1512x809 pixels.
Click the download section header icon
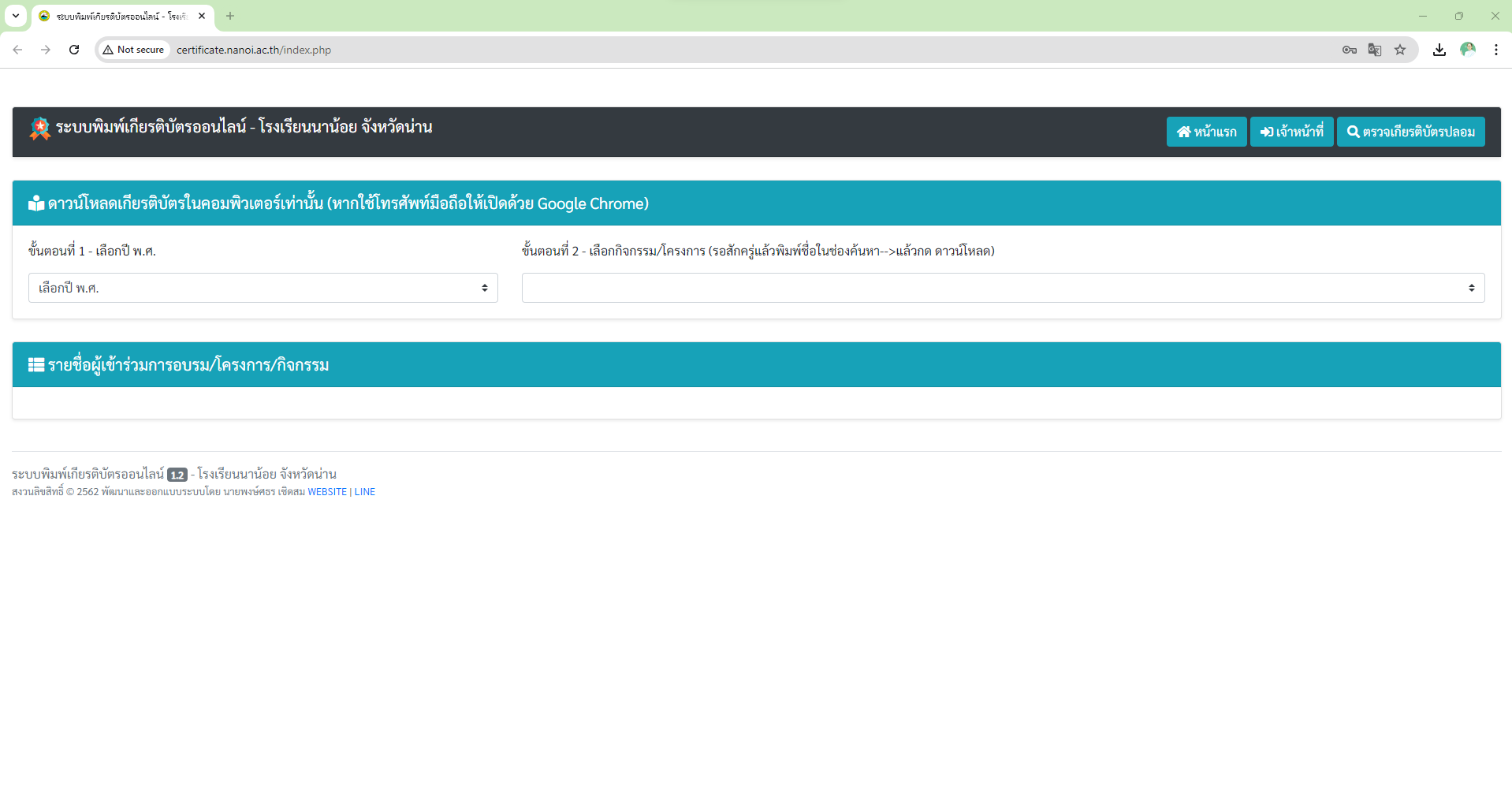(x=36, y=203)
